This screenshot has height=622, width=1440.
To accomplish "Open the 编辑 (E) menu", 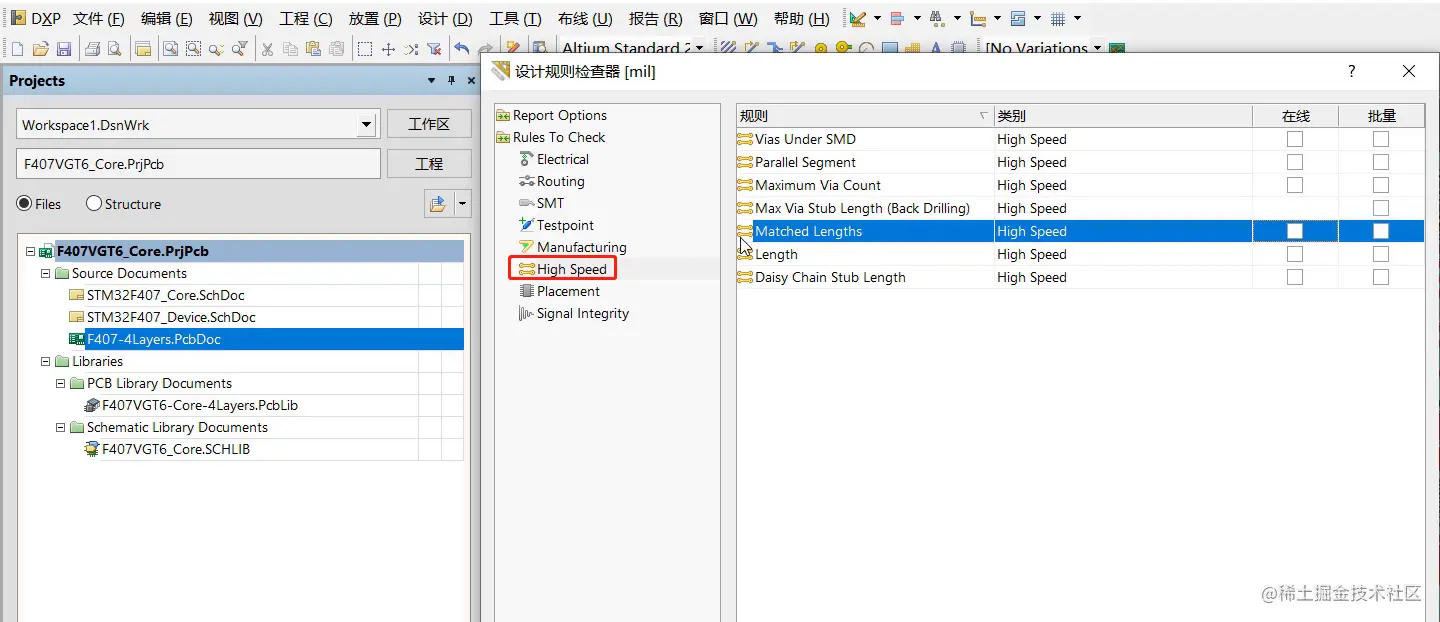I will click(x=167, y=19).
